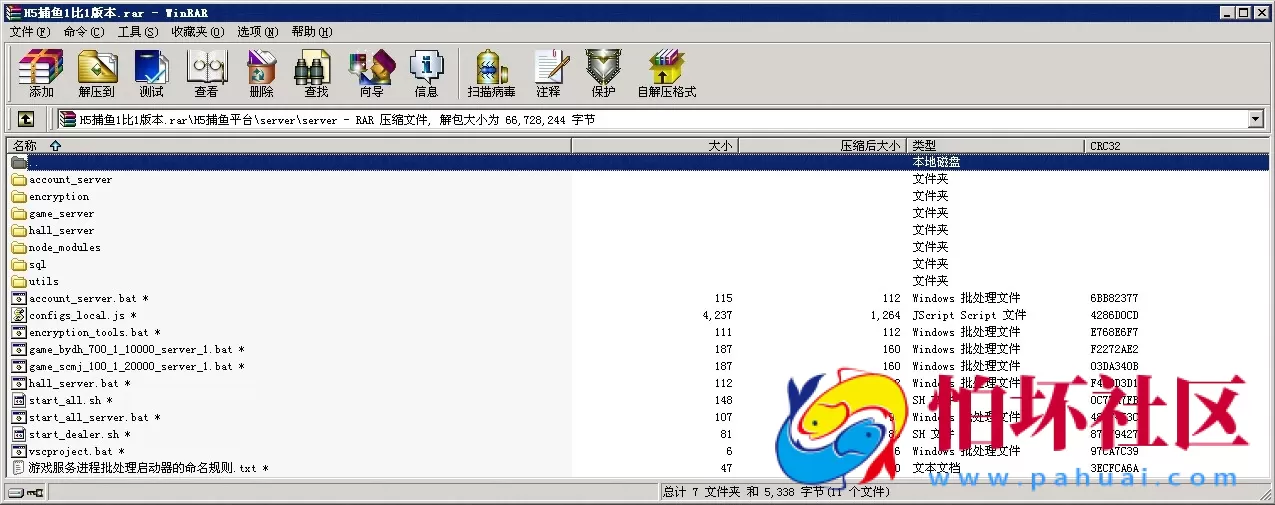This screenshot has width=1275, height=505.
Task: Click the 游戏服务进程批处理启动器的命名规则.txt text file icon
Action: pyautogui.click(x=19, y=468)
